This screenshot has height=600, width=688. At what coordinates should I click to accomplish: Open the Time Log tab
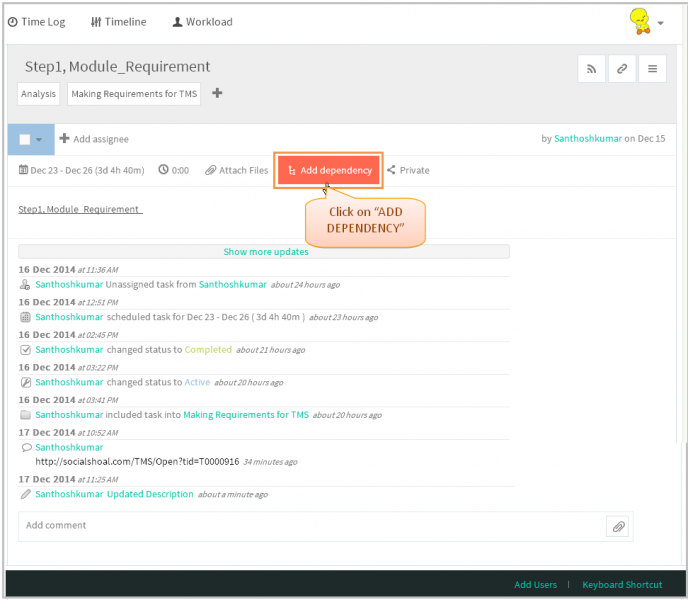(x=37, y=22)
